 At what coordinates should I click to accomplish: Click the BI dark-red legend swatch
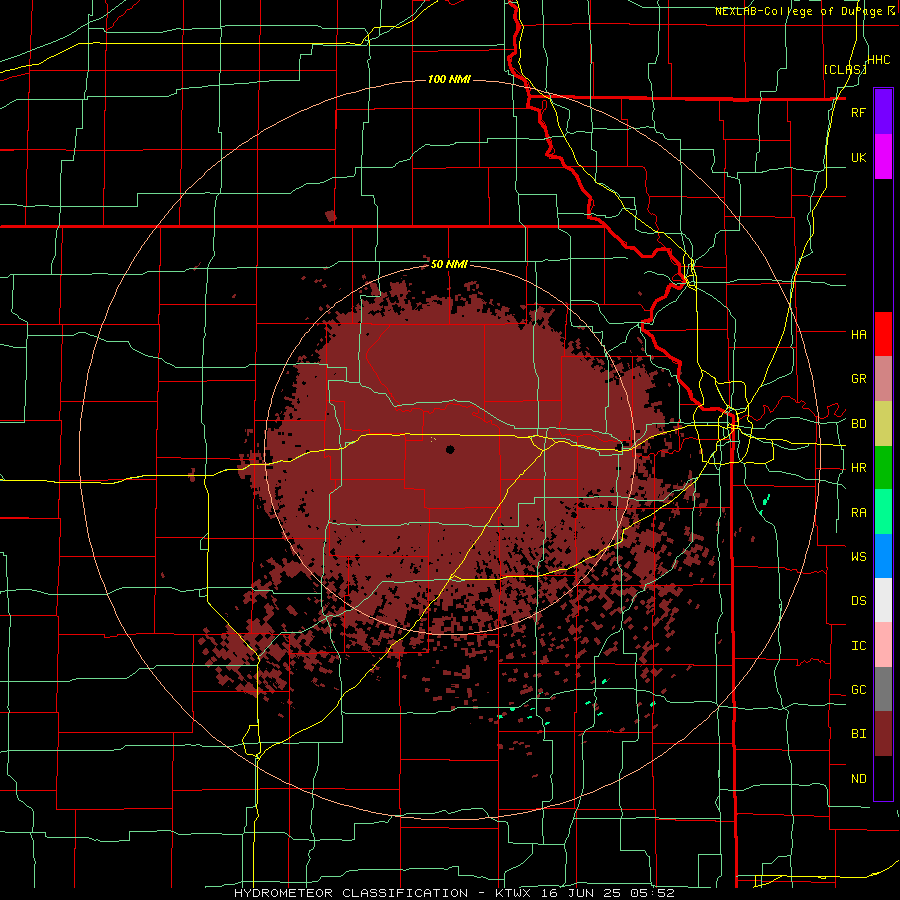(x=883, y=734)
